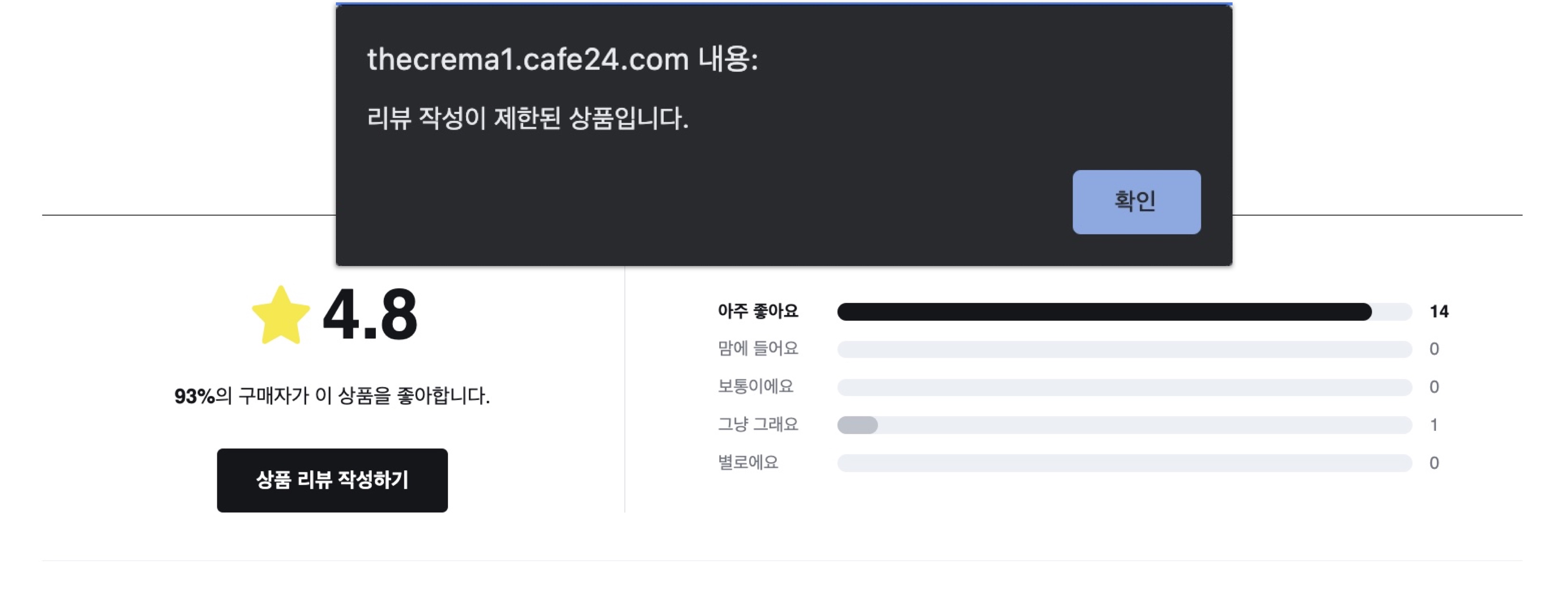
Task: Click the count 14 beside 아주 좋아요
Action: point(1438,312)
